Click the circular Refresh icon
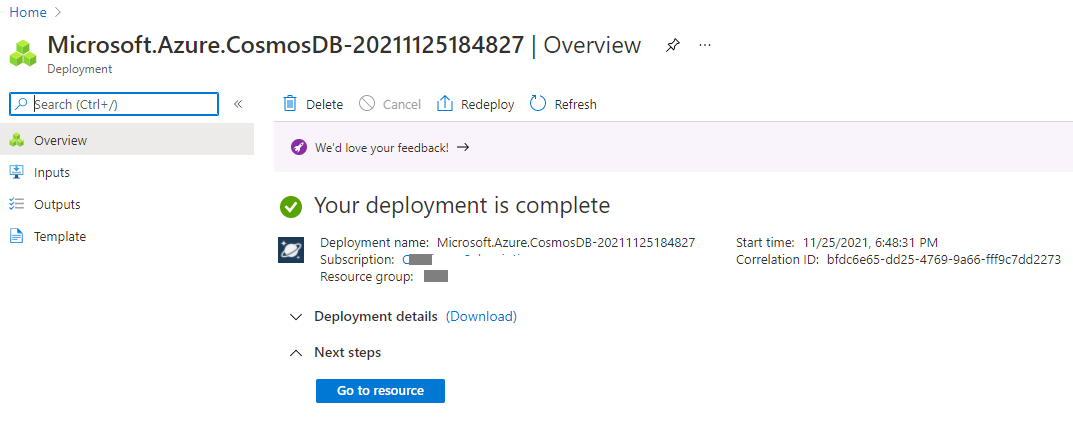1073x427 pixels. click(x=538, y=104)
